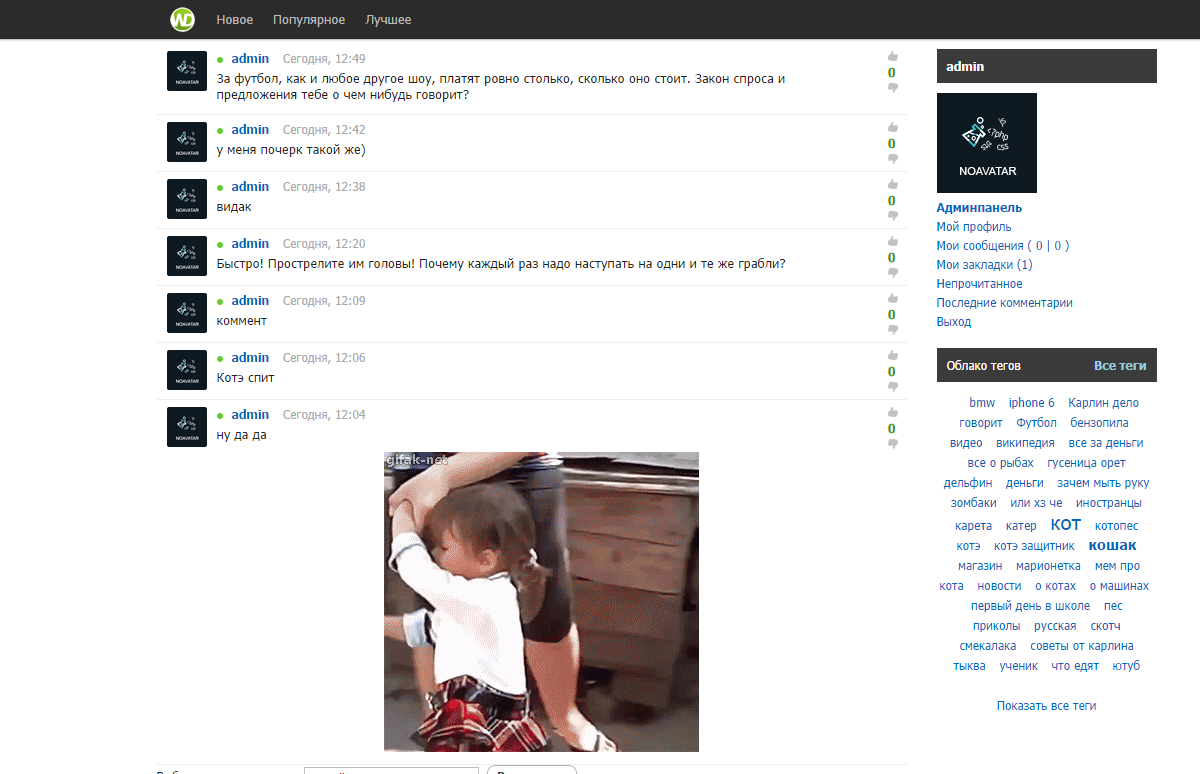
Task: Open the large NOAVATAR sidebar profile picture
Action: click(987, 143)
